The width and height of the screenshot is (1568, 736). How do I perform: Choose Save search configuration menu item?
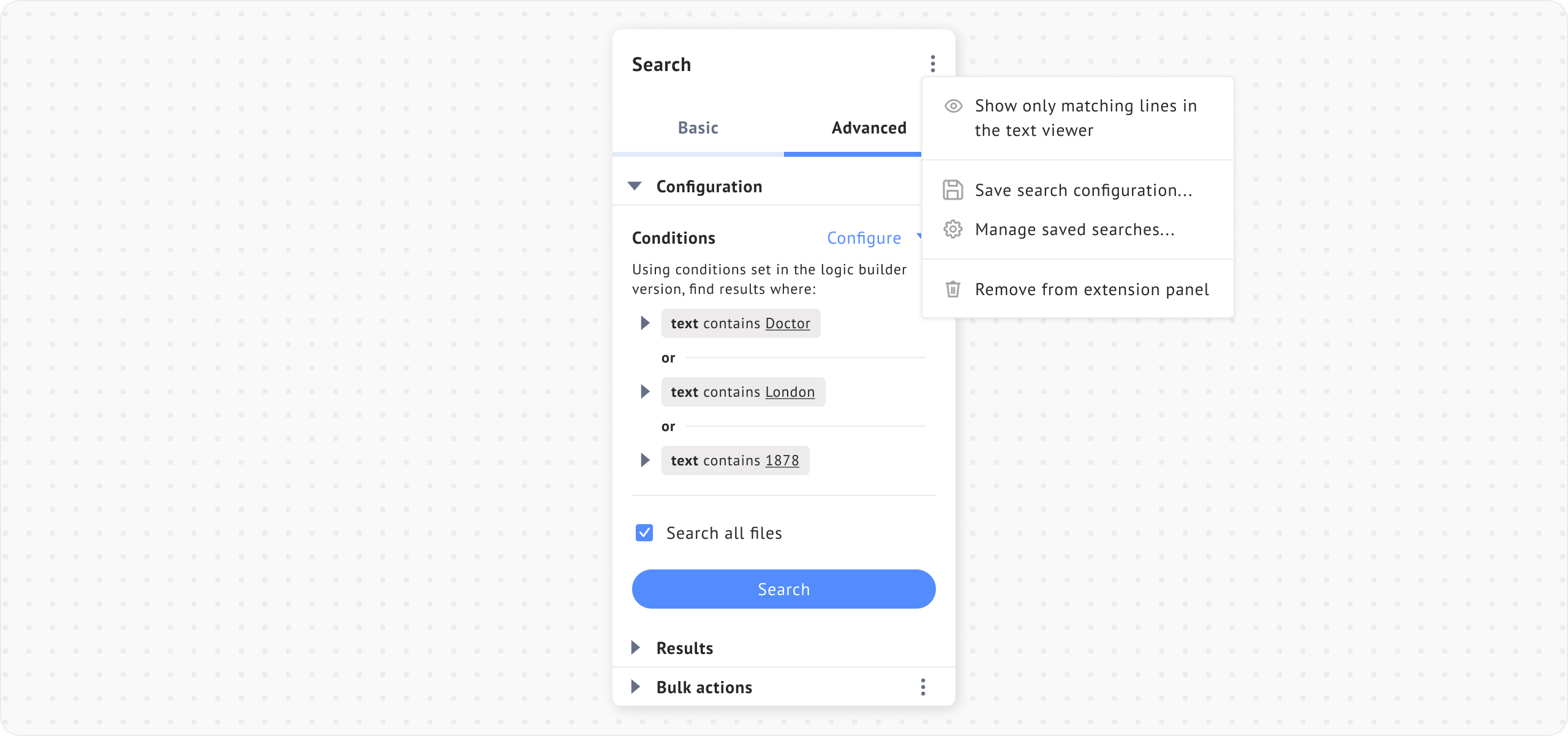tap(1083, 190)
